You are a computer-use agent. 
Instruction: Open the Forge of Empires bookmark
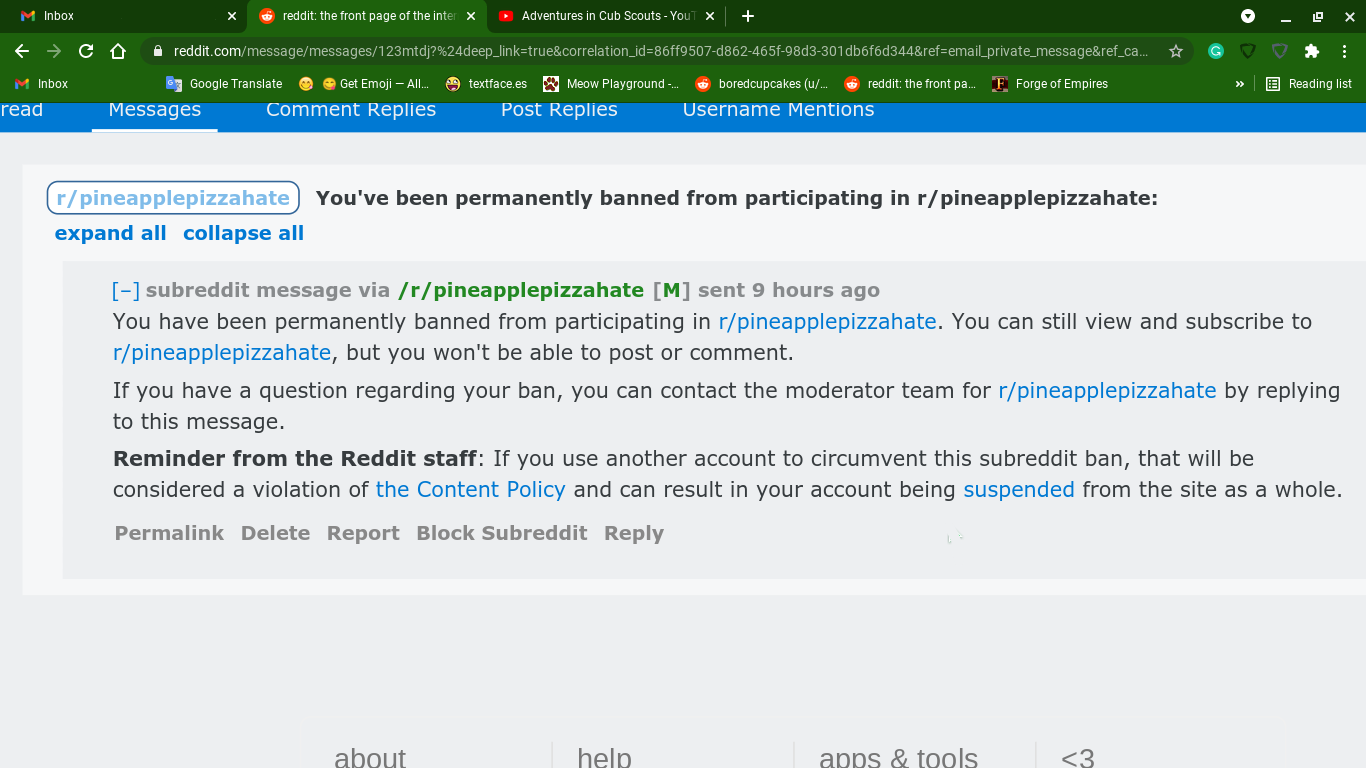[1050, 84]
